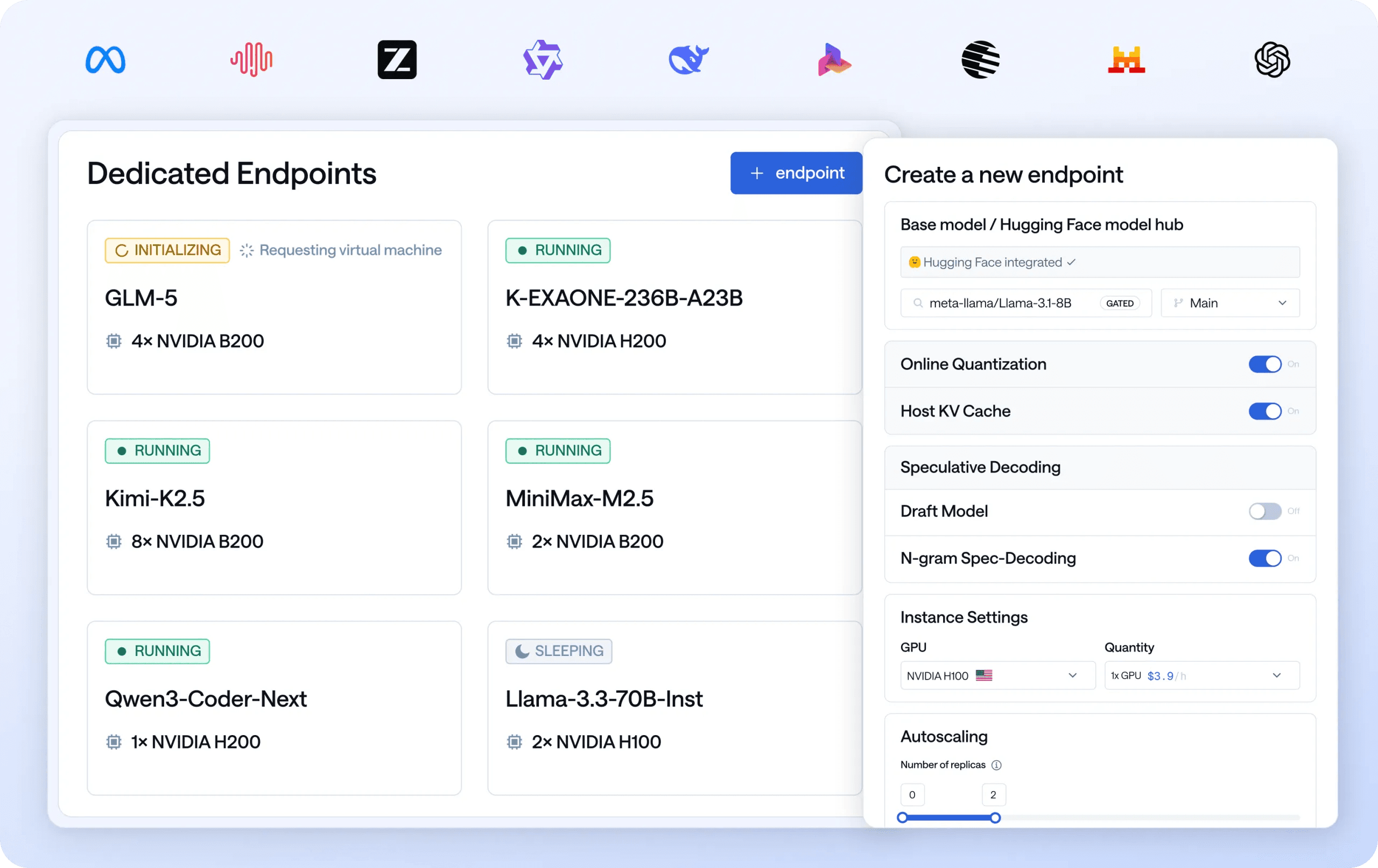The image size is (1378, 868).
Task: Click RUNNING badge on K-EXAONE-236B-A23B card
Action: coord(558,251)
